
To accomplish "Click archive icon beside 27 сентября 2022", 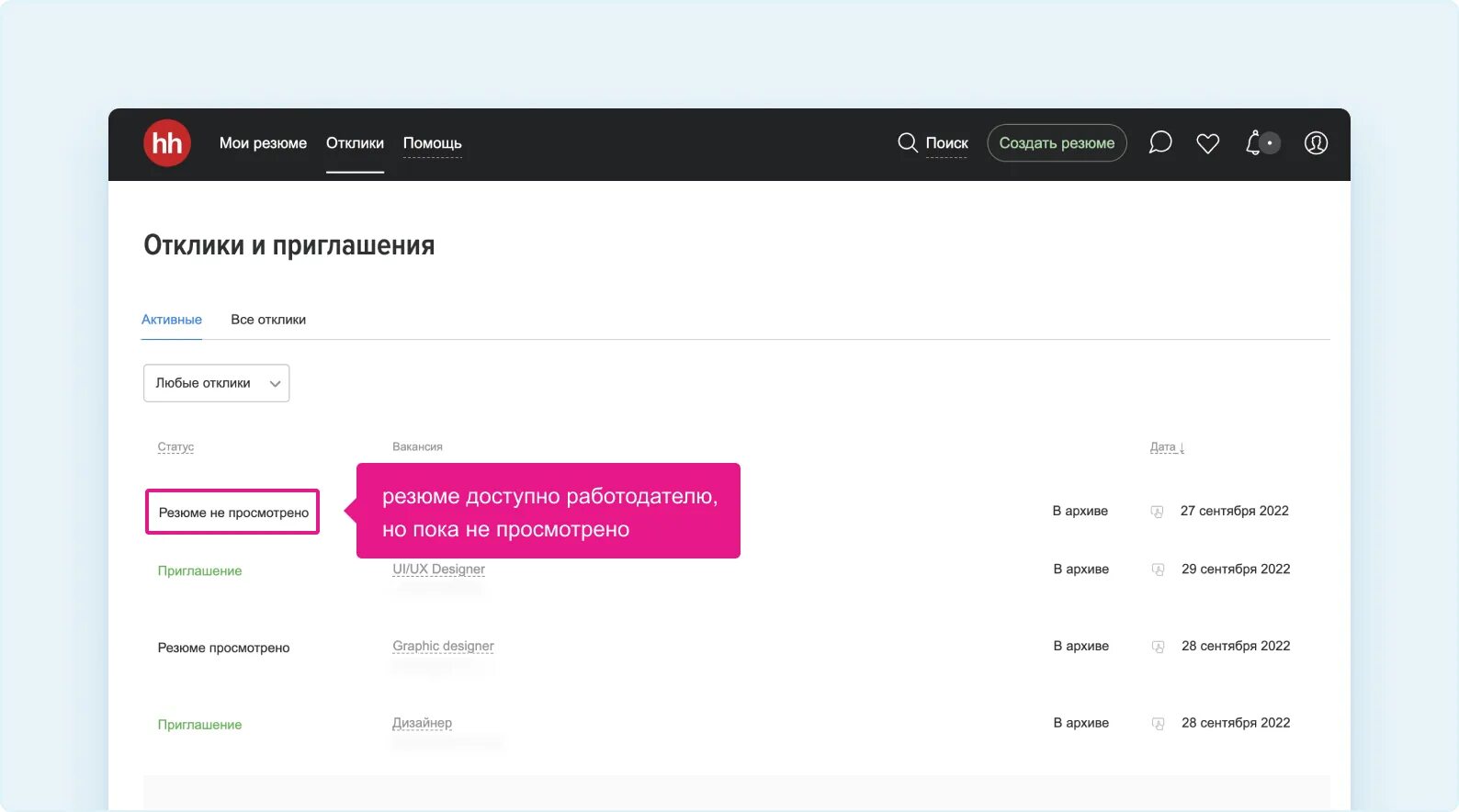I will 1158,512.
